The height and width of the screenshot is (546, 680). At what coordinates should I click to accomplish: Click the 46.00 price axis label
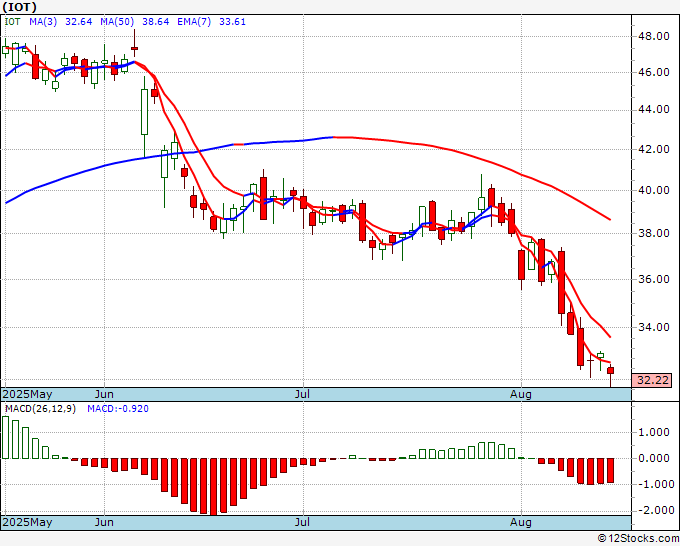[x=654, y=72]
